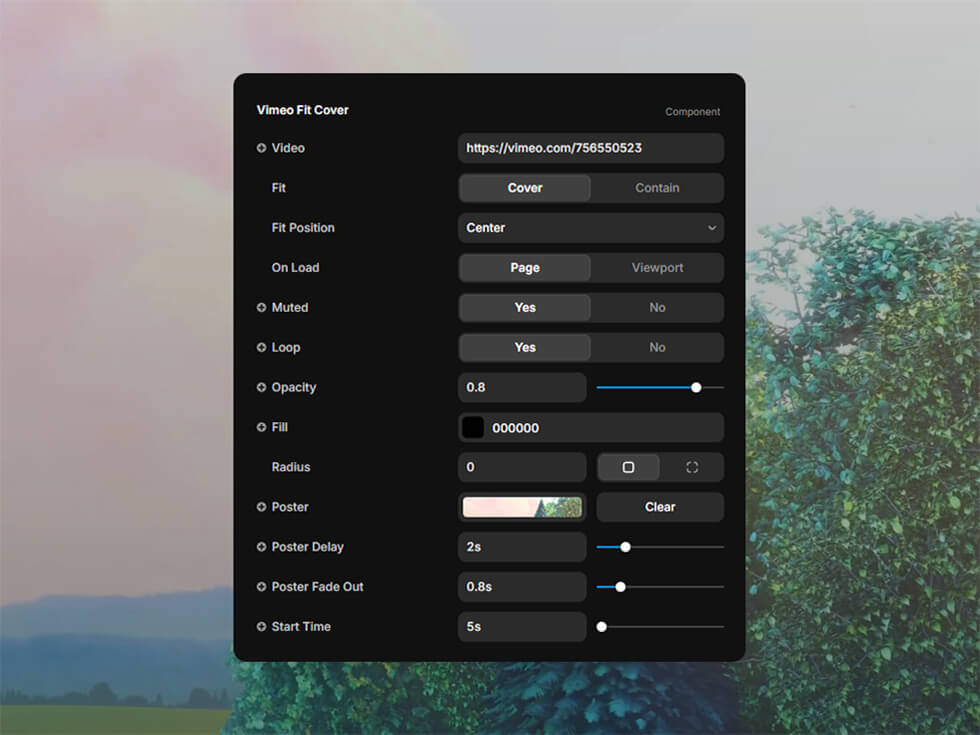980x735 pixels.
Task: Click the Component label in header
Action: pos(692,112)
